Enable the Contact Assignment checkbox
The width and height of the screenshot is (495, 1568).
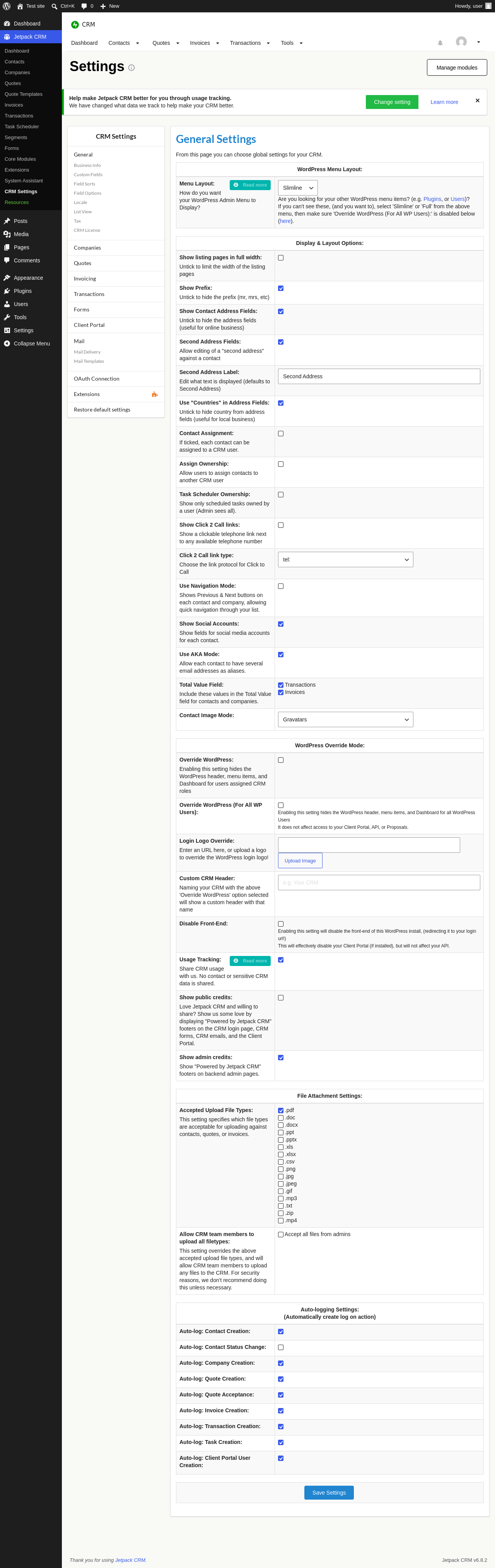point(281,434)
